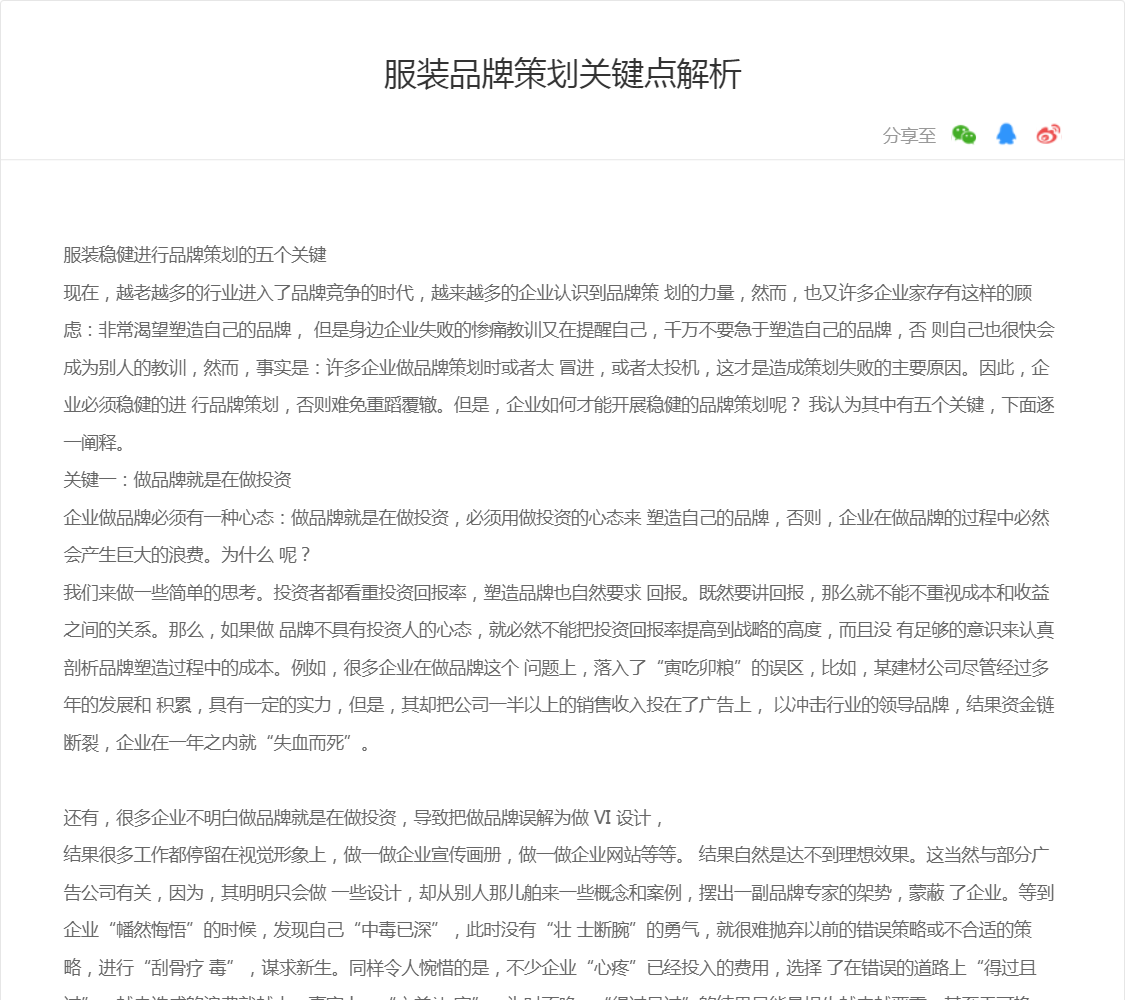Click the article title 服装品牌策划关键点解析

point(562,75)
